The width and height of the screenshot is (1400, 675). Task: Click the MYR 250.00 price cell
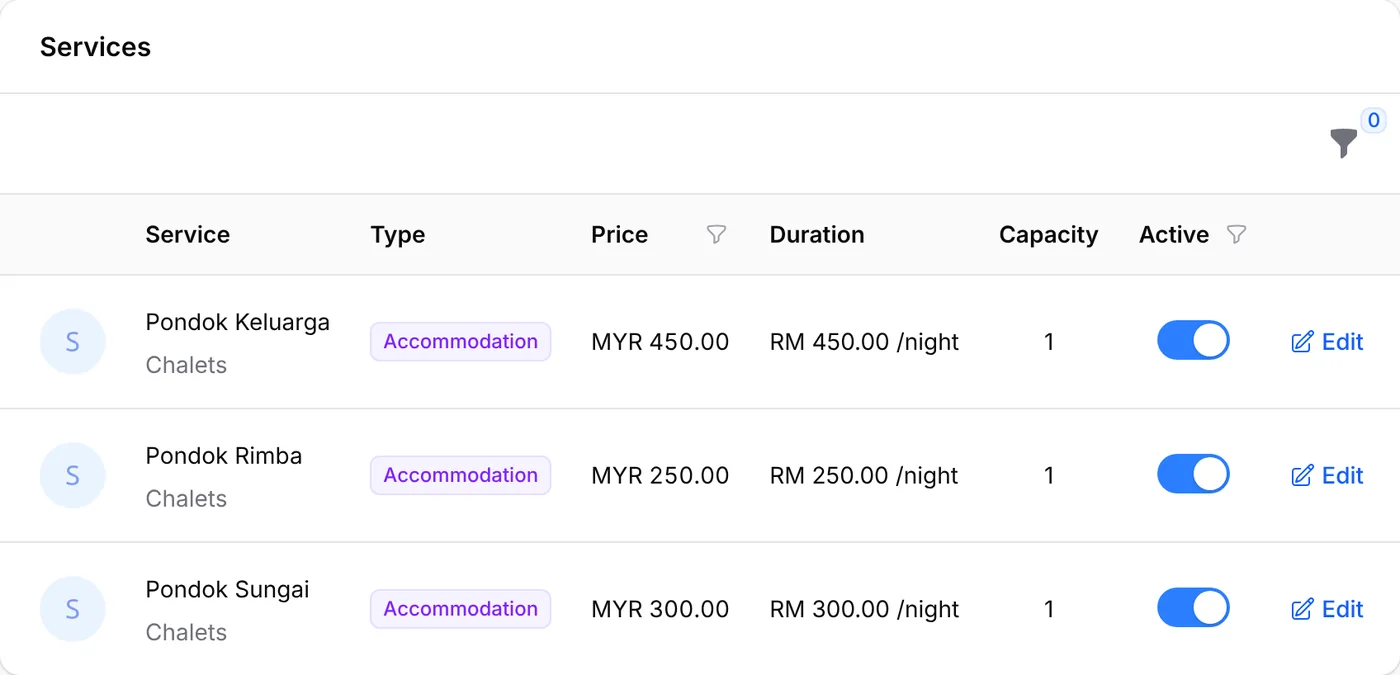pos(660,476)
